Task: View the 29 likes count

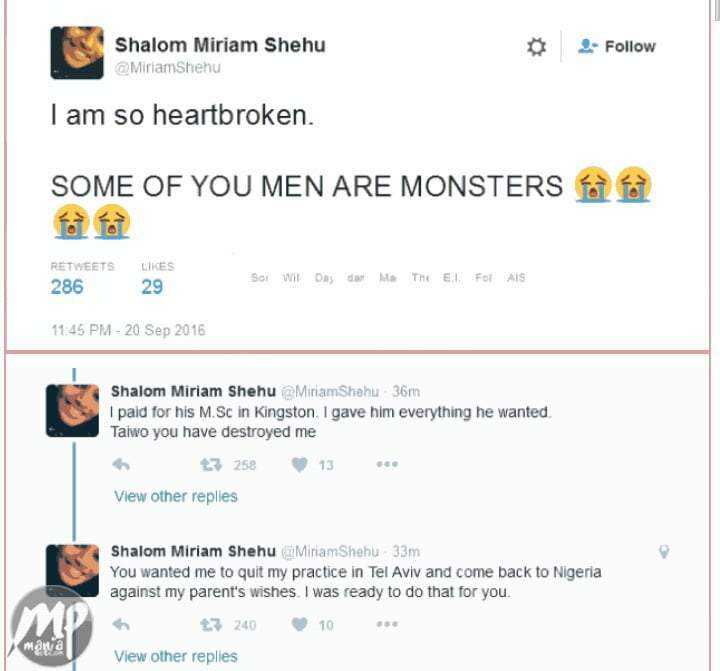Action: point(152,287)
